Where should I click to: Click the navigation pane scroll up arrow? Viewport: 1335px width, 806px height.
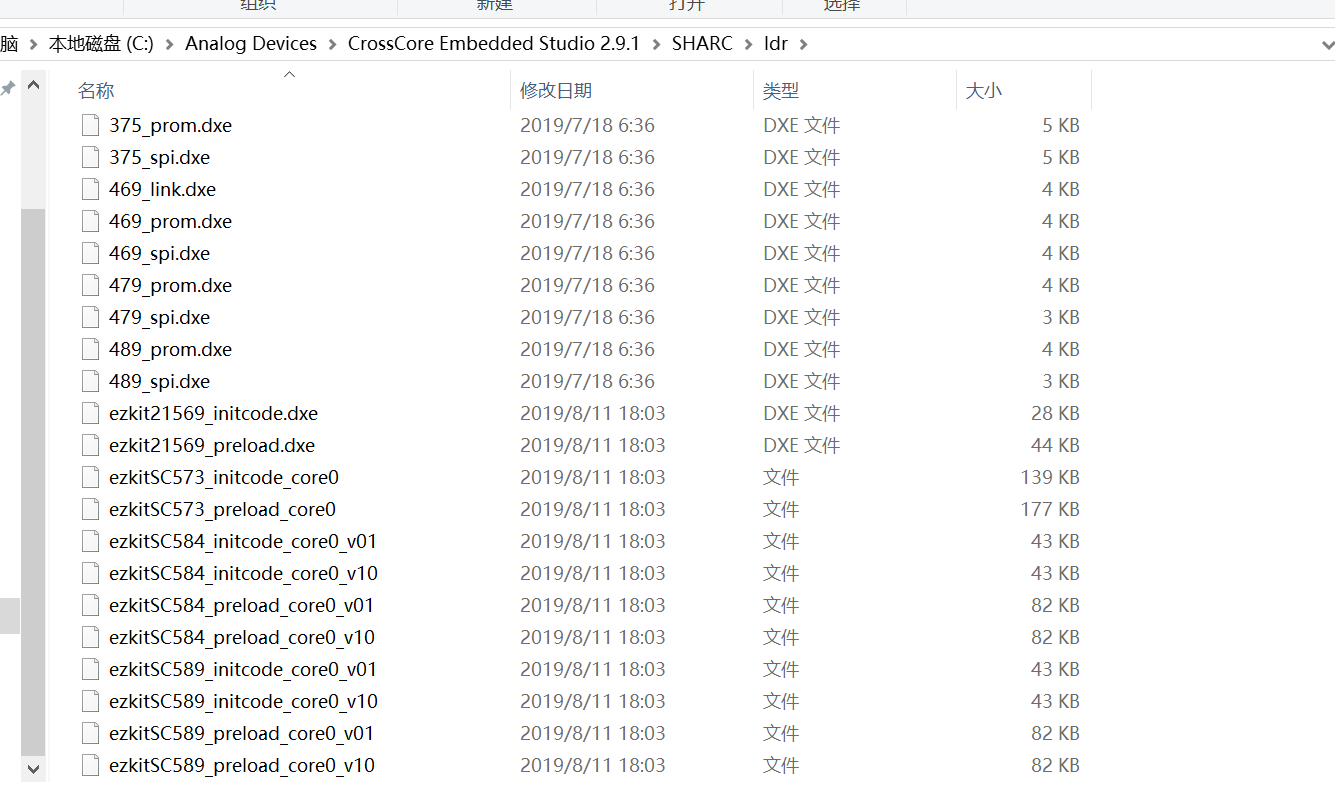pos(33,87)
